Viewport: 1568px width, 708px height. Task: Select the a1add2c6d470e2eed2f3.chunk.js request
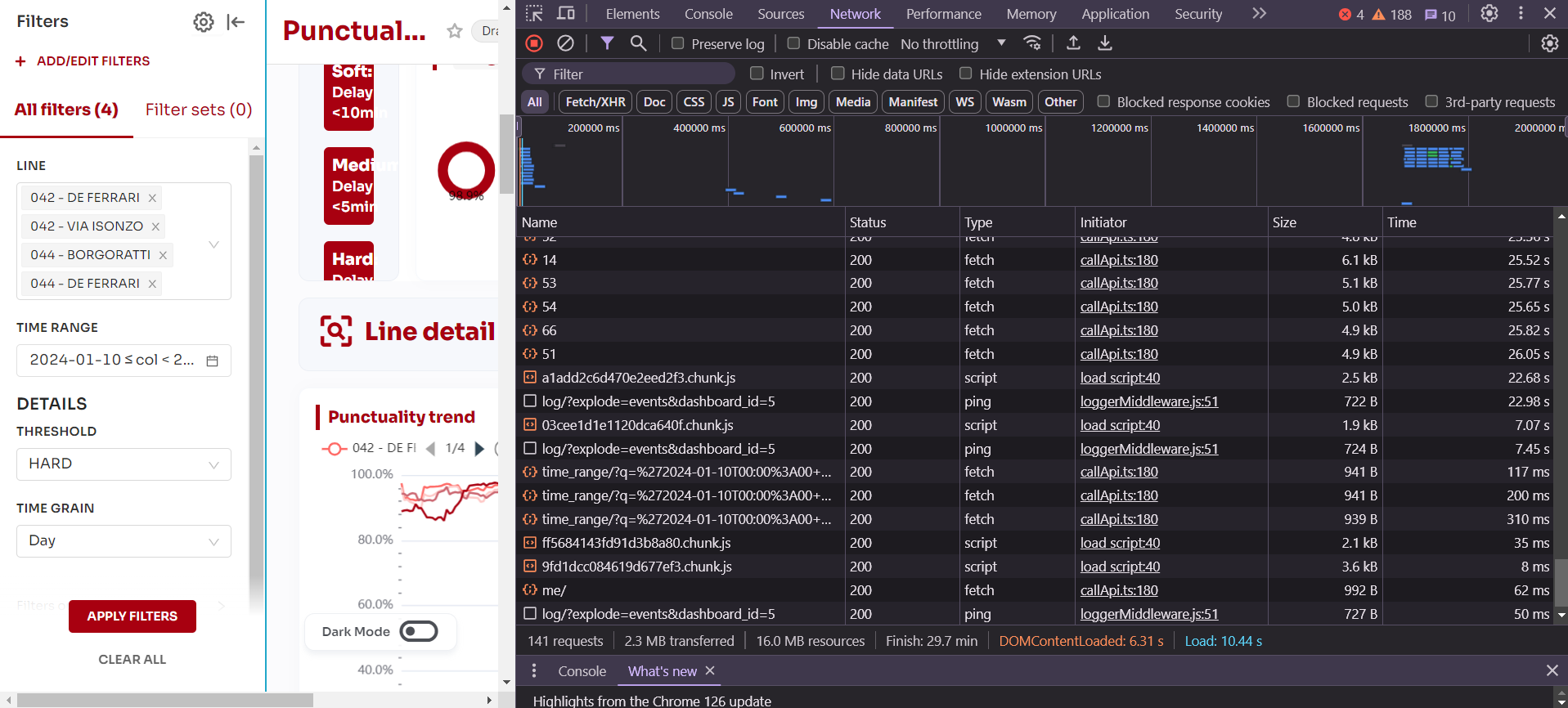coord(638,378)
